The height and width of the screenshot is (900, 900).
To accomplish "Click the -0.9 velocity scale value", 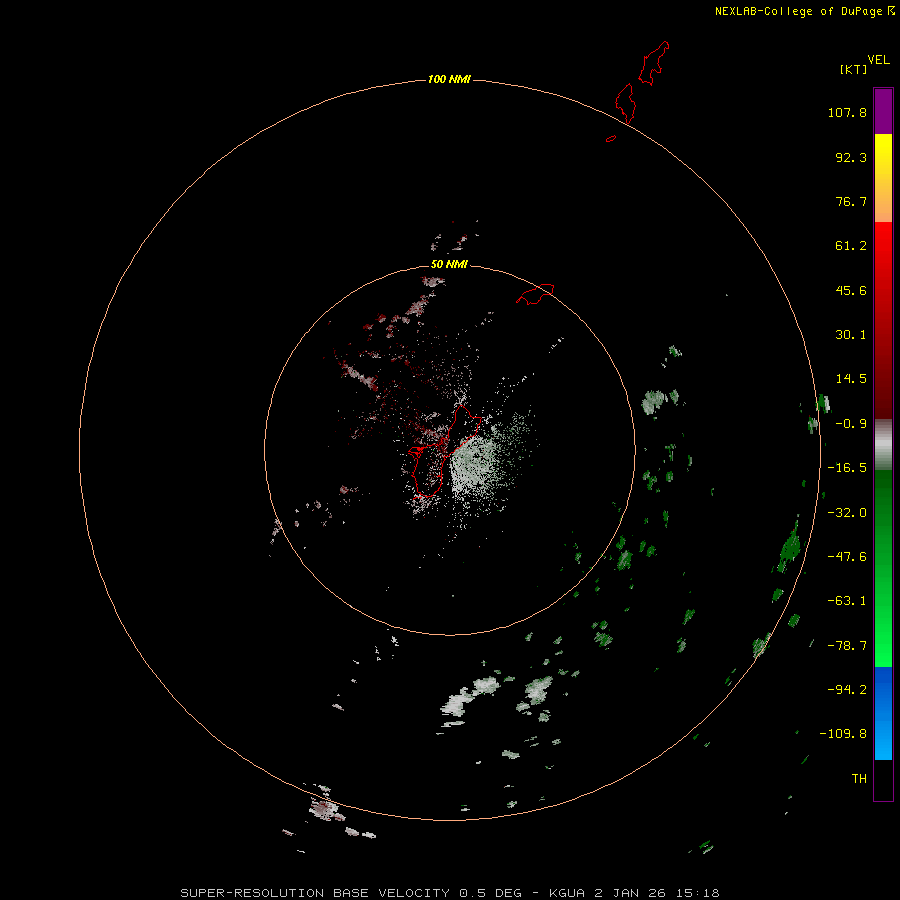I will 851,424.
